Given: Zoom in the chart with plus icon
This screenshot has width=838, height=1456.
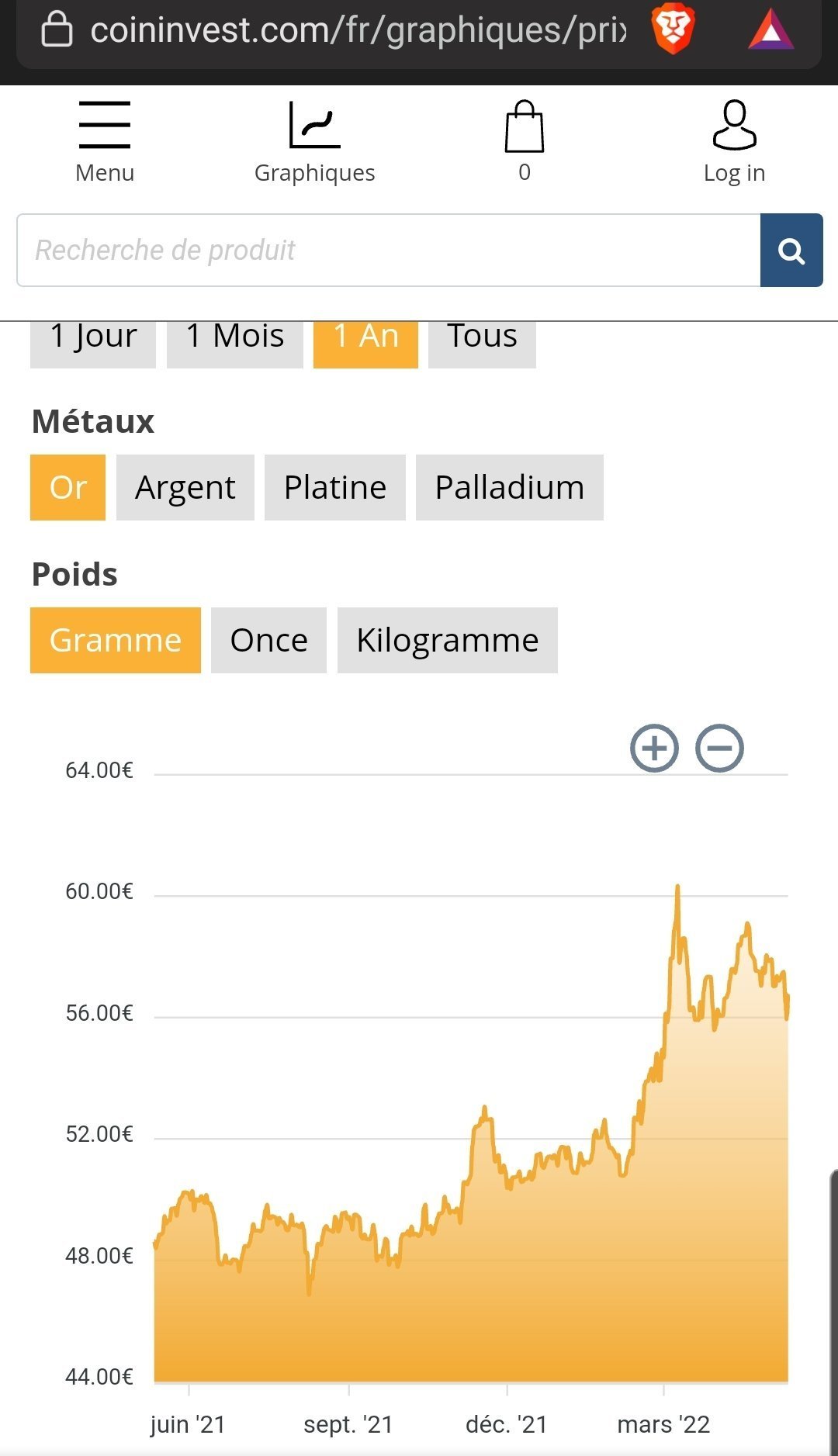Looking at the screenshot, I should coord(654,749).
